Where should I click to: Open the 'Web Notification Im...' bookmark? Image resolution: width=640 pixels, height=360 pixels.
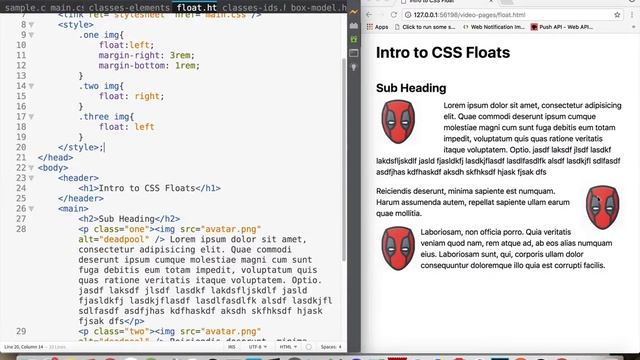[x=493, y=27]
